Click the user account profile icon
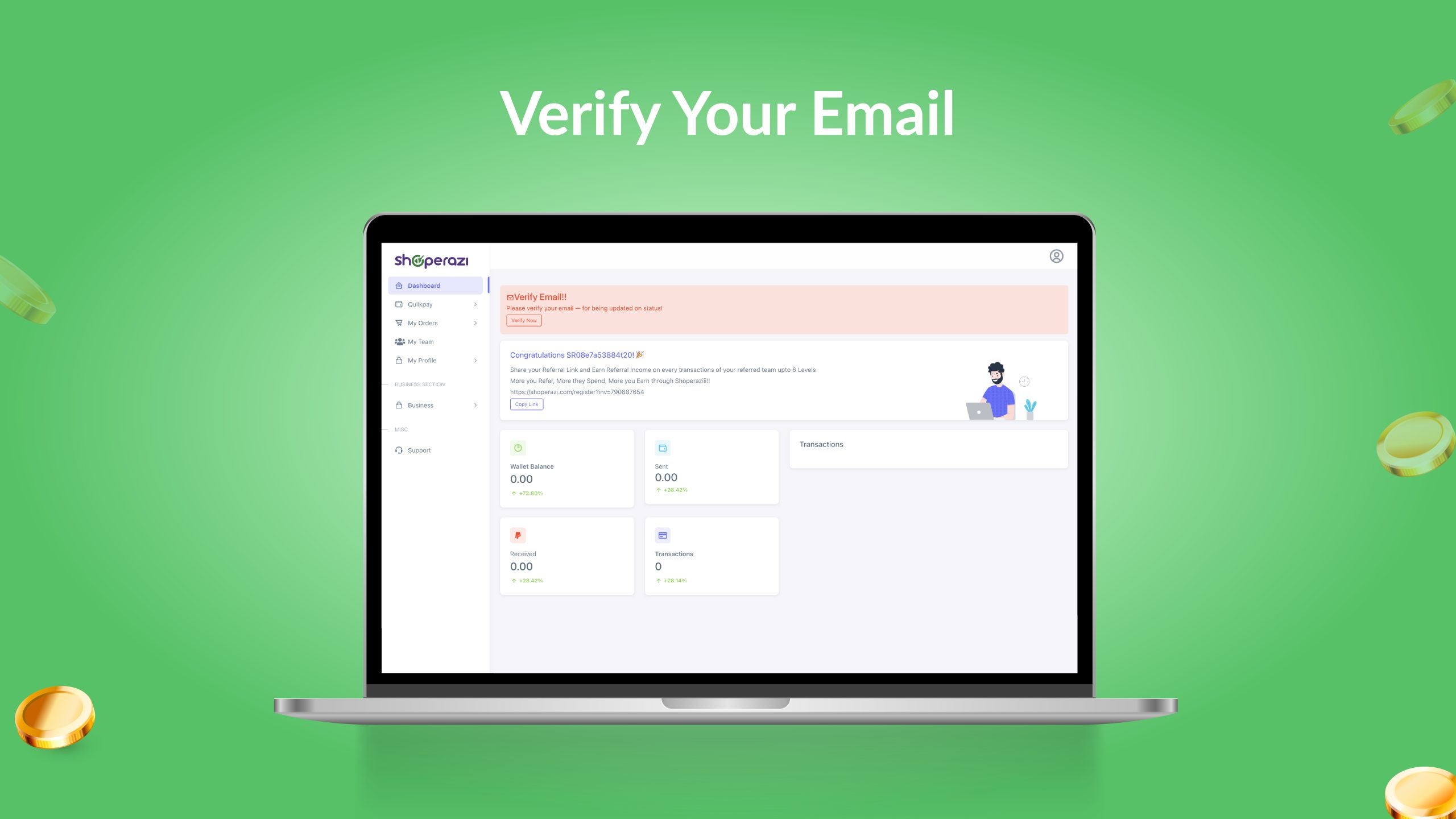This screenshot has width=1456, height=819. (1057, 256)
